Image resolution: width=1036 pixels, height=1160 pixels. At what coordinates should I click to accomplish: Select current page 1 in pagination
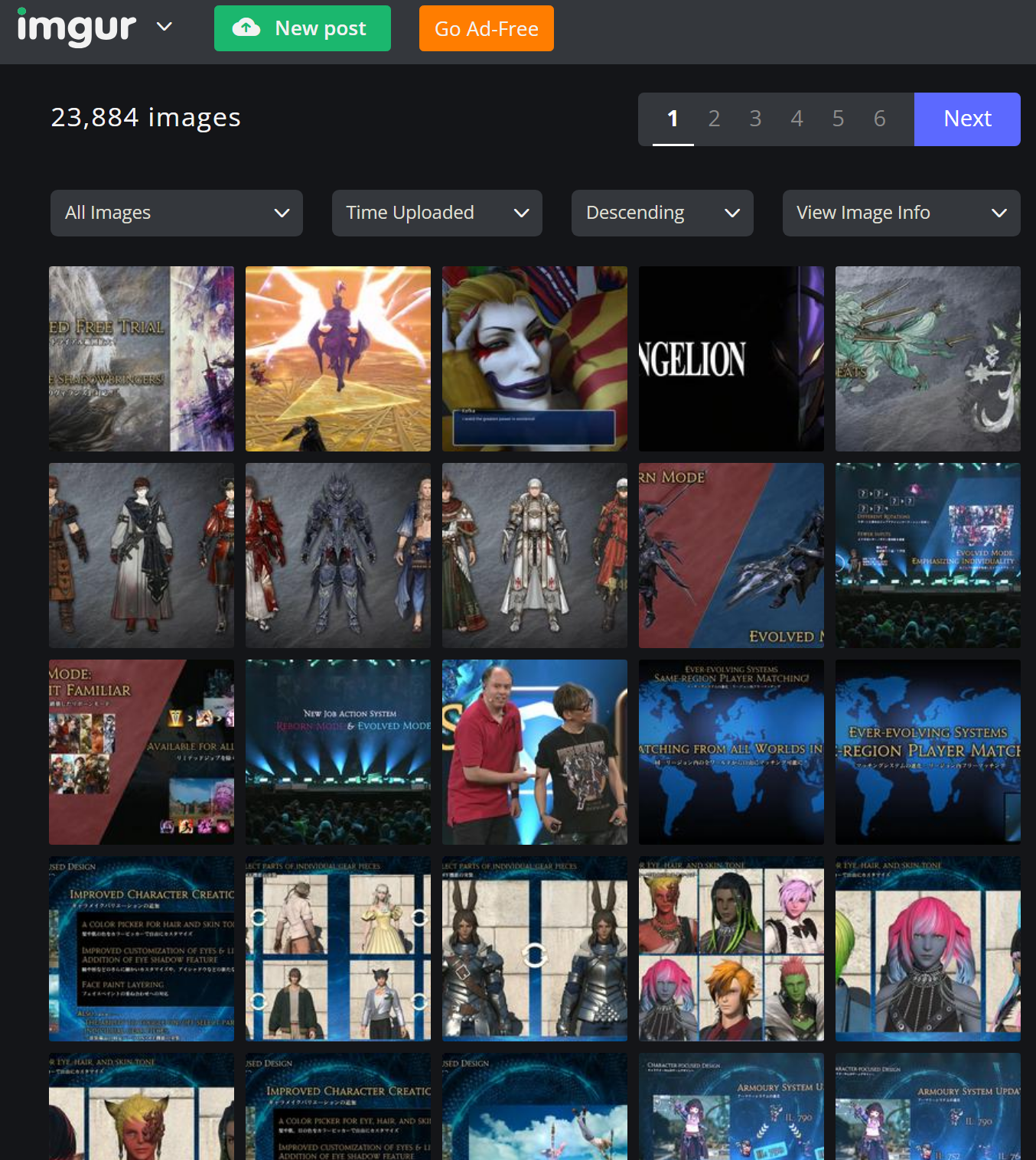click(673, 119)
